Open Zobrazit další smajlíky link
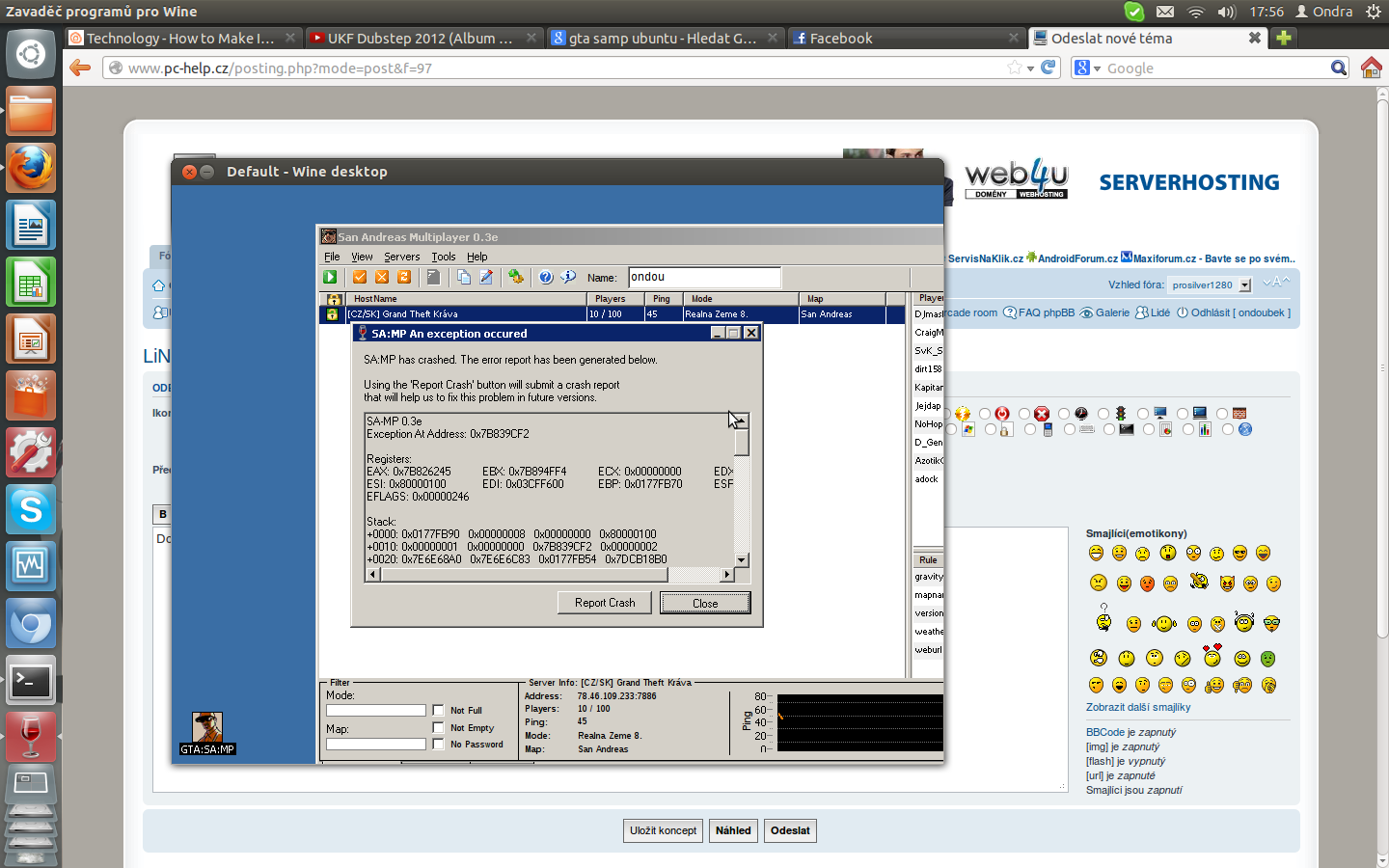1389x868 pixels. pos(1138,707)
